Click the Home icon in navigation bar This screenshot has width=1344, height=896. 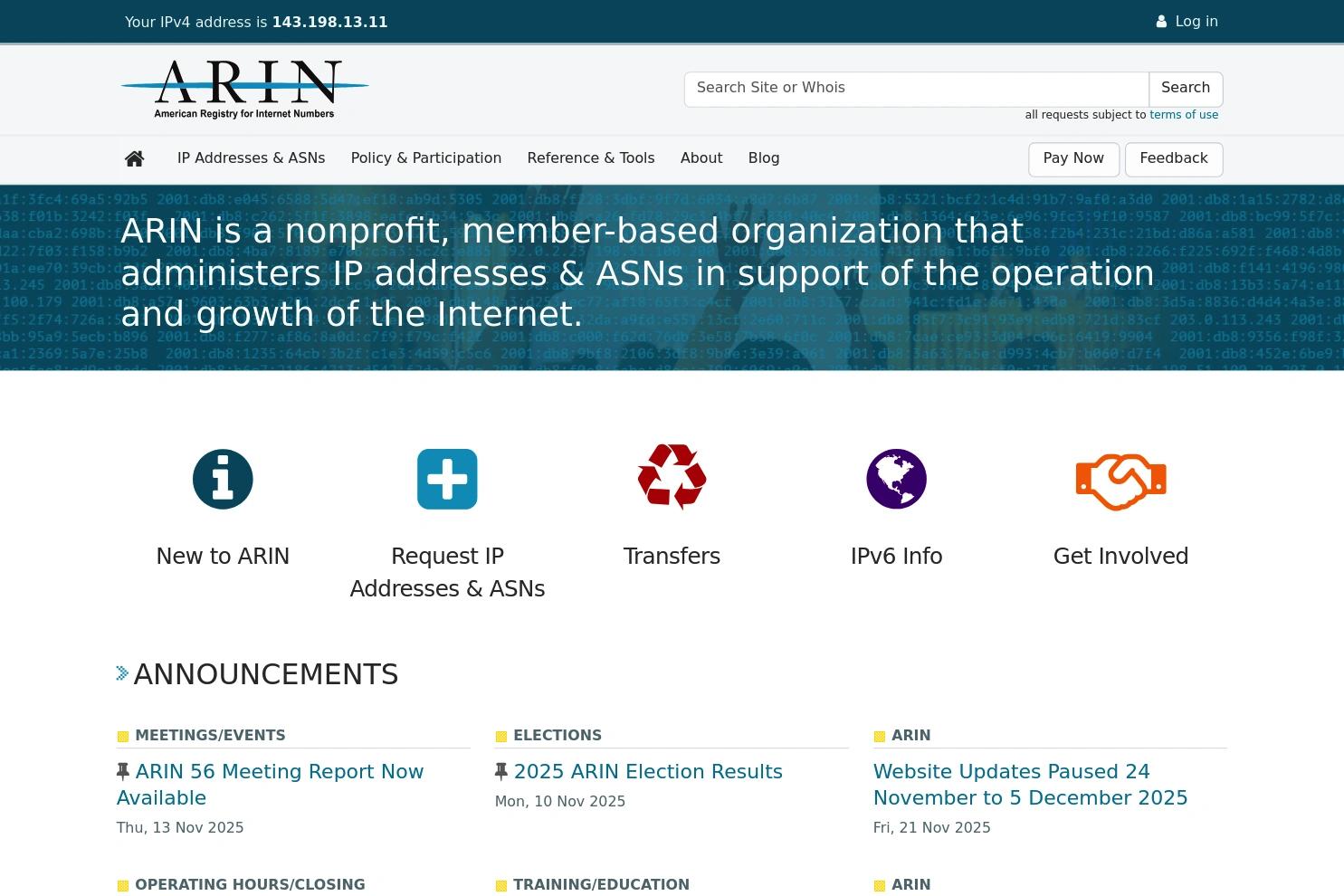(135, 158)
